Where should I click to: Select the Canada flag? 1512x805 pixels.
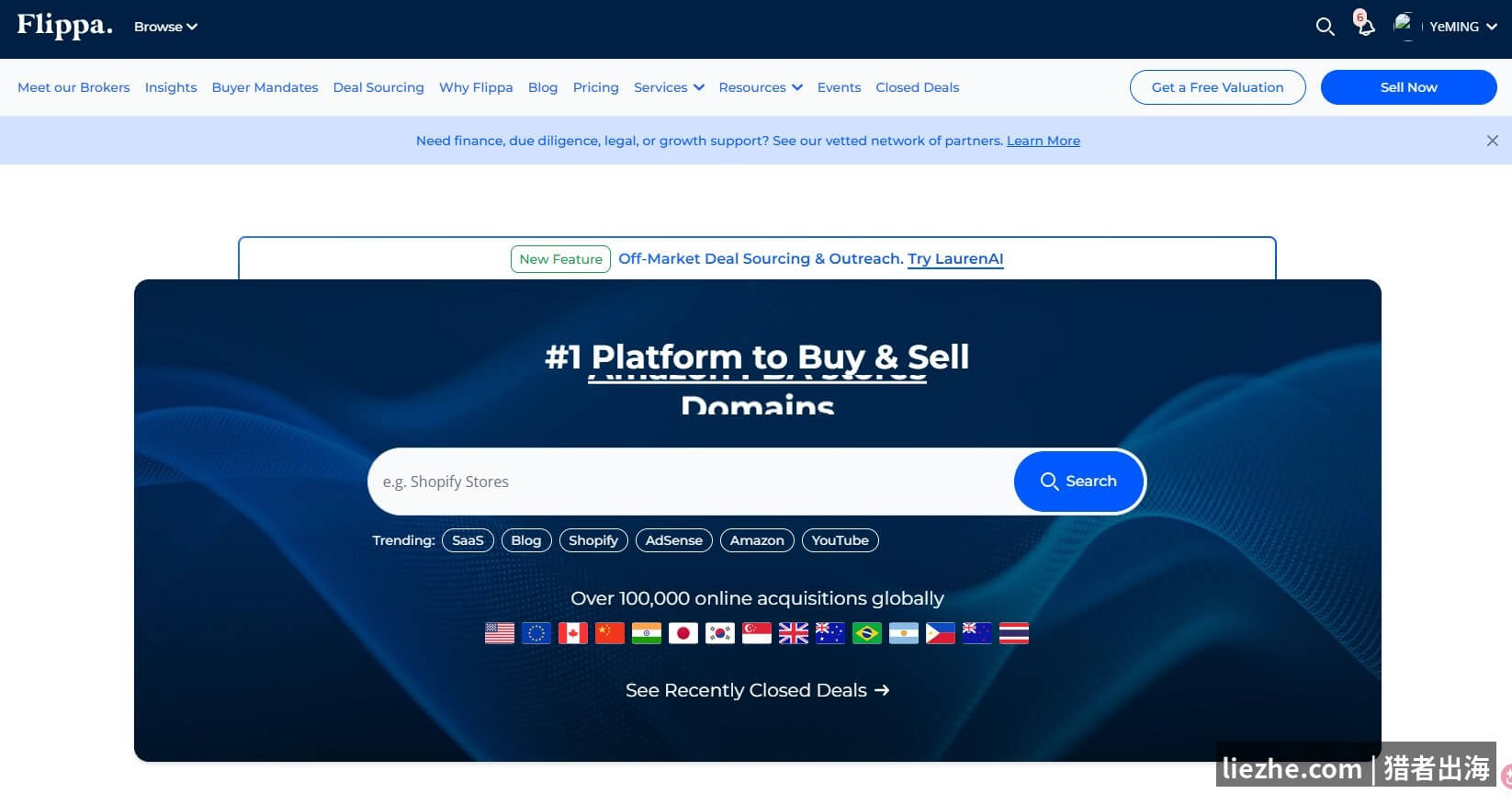coord(573,633)
